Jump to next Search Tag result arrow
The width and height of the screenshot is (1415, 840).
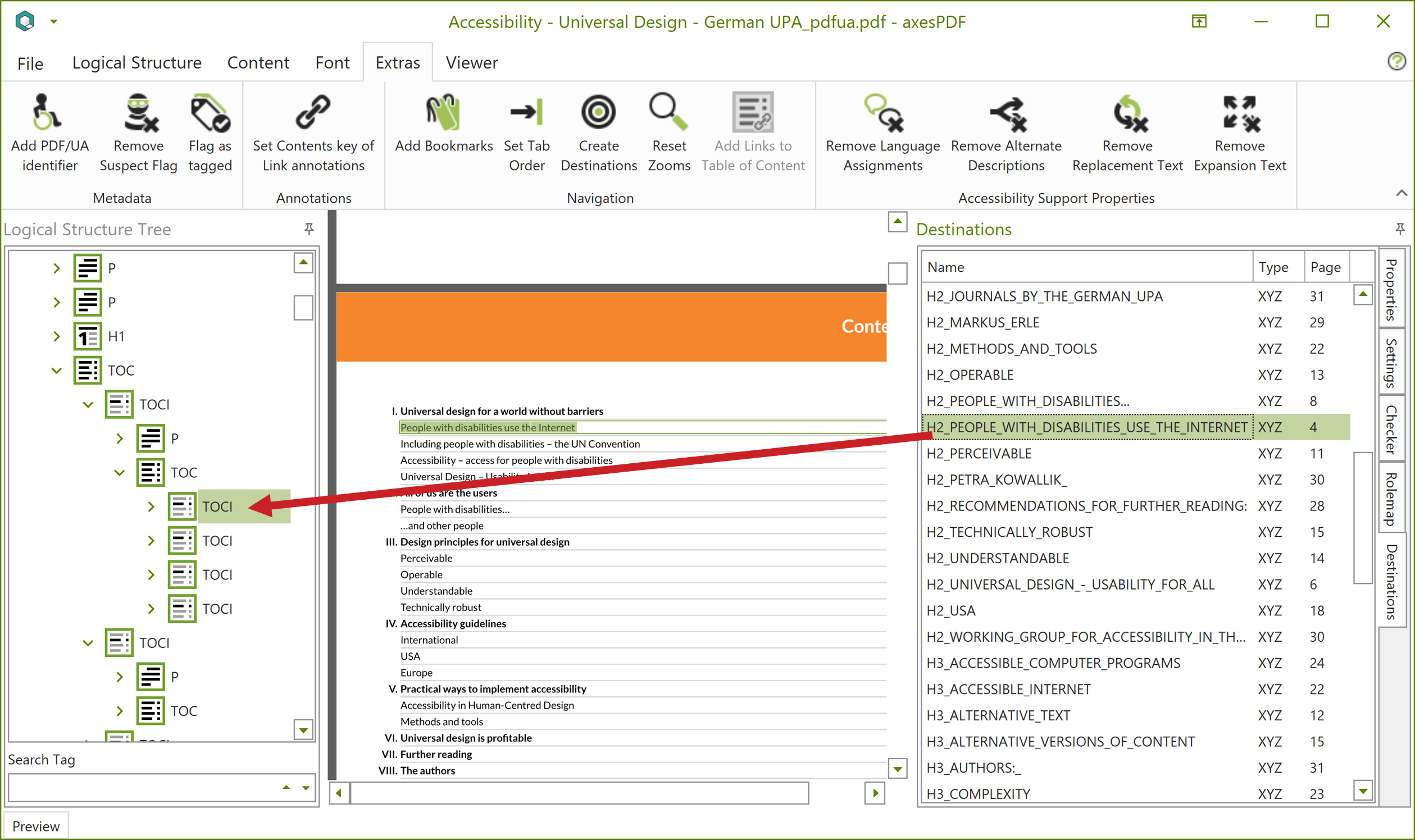pyautogui.click(x=306, y=788)
